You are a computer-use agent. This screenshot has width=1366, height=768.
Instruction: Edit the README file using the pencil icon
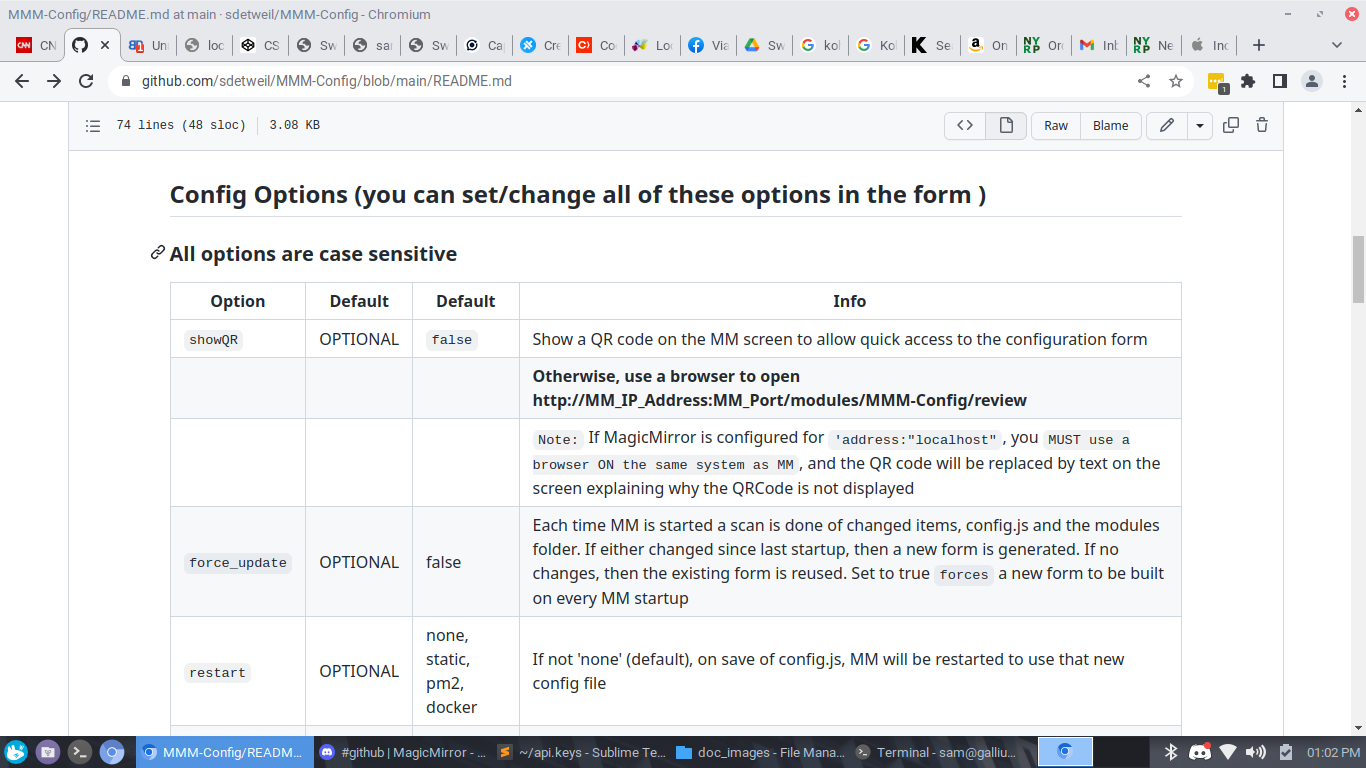tap(1166, 125)
